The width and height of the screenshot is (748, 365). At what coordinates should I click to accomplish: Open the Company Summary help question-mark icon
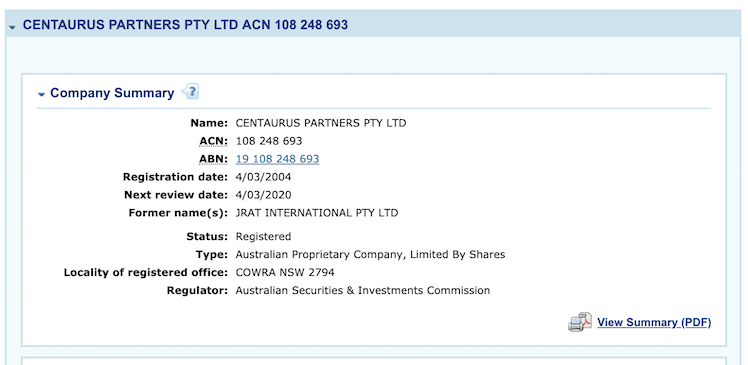tap(190, 92)
